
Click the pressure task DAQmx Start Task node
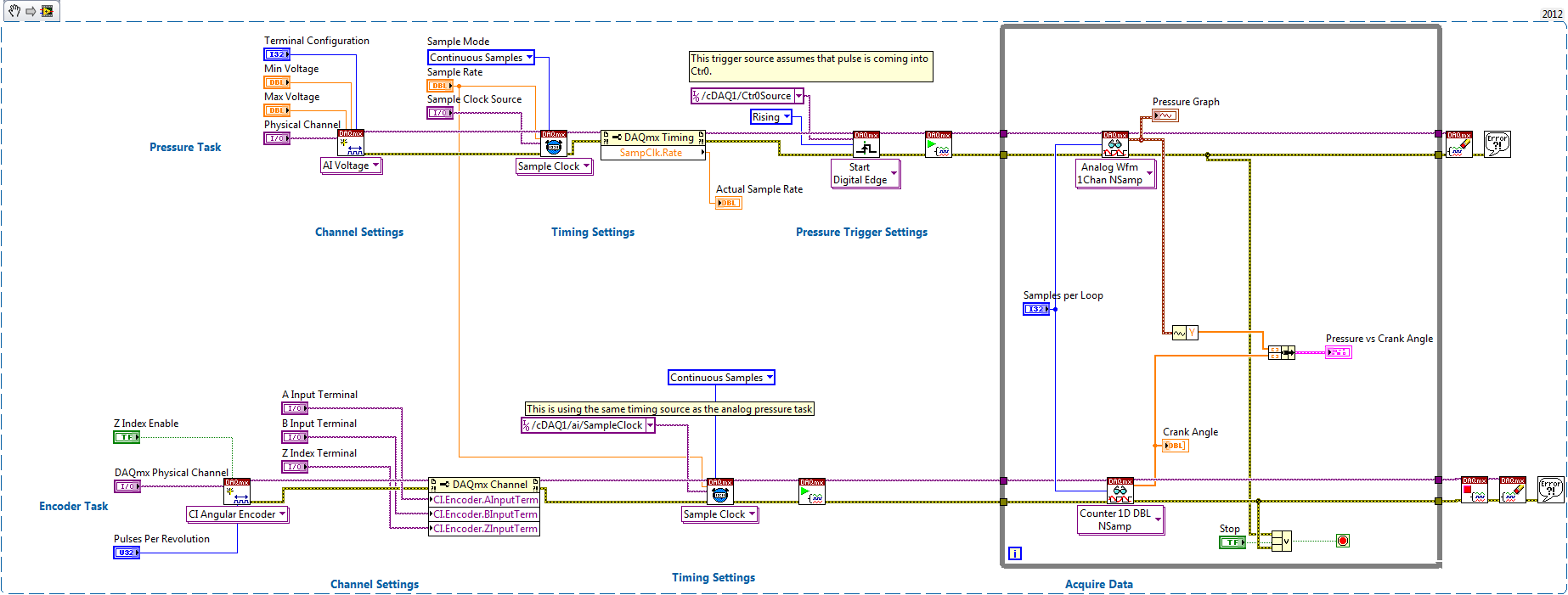pos(939,143)
